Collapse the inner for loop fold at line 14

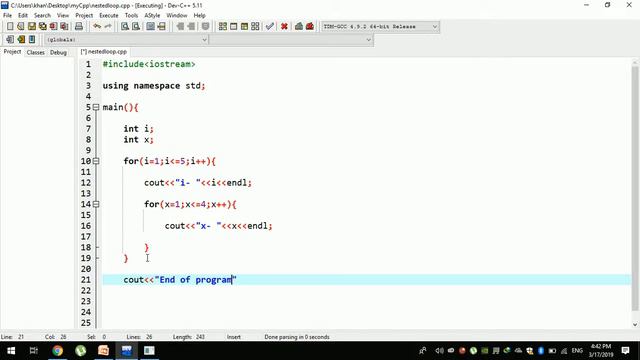tap(96, 204)
